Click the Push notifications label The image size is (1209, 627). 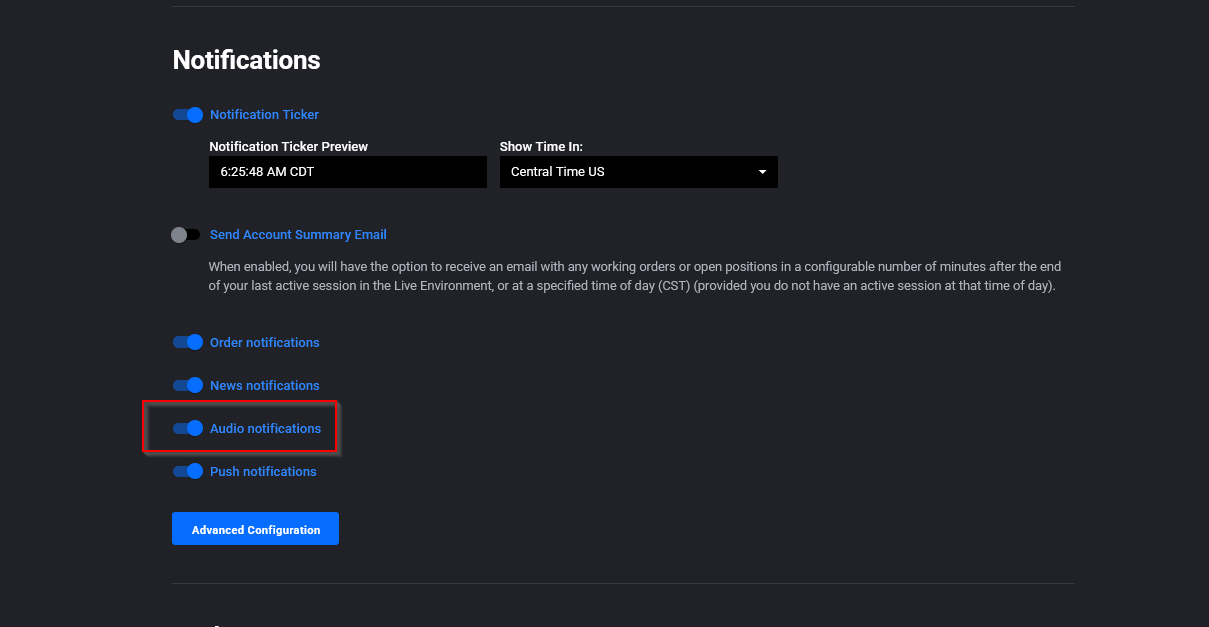point(263,471)
